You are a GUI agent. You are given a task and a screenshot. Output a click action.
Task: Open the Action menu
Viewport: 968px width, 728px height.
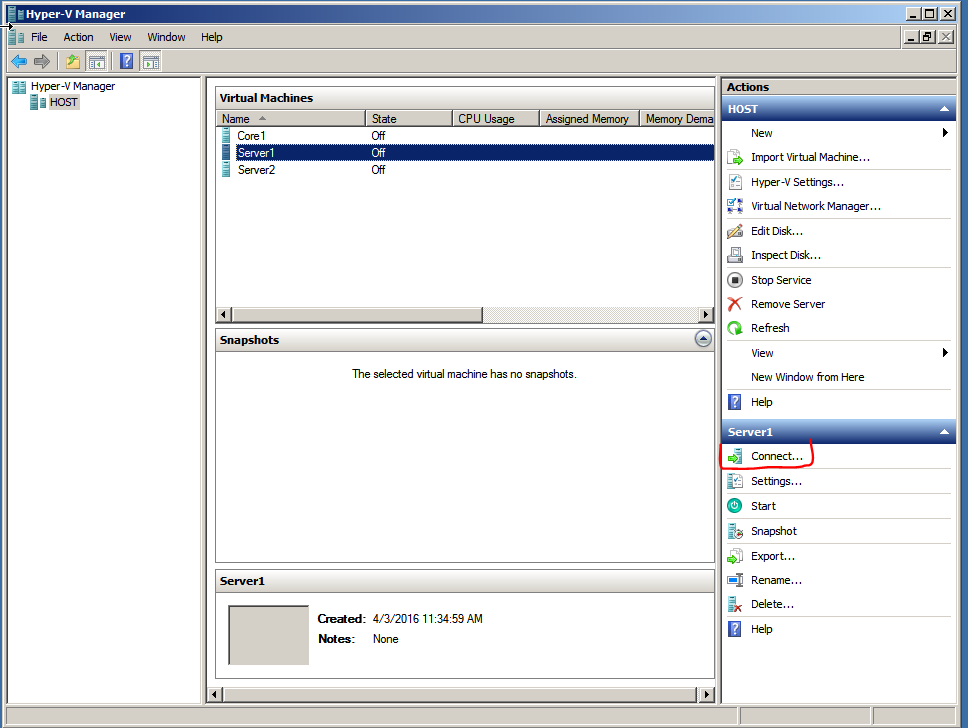pyautogui.click(x=78, y=37)
